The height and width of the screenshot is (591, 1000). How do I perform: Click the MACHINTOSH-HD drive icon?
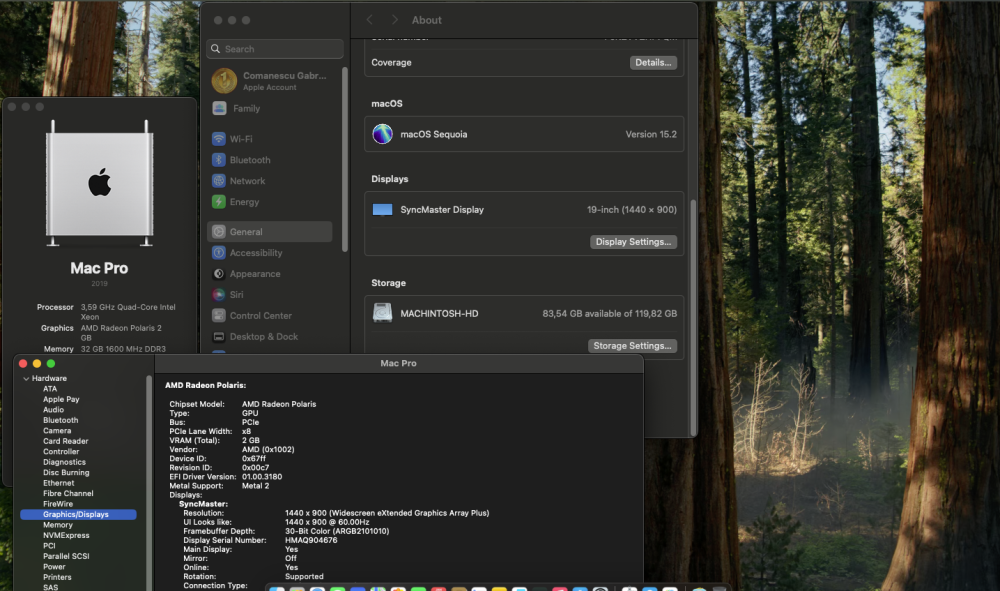coord(383,313)
